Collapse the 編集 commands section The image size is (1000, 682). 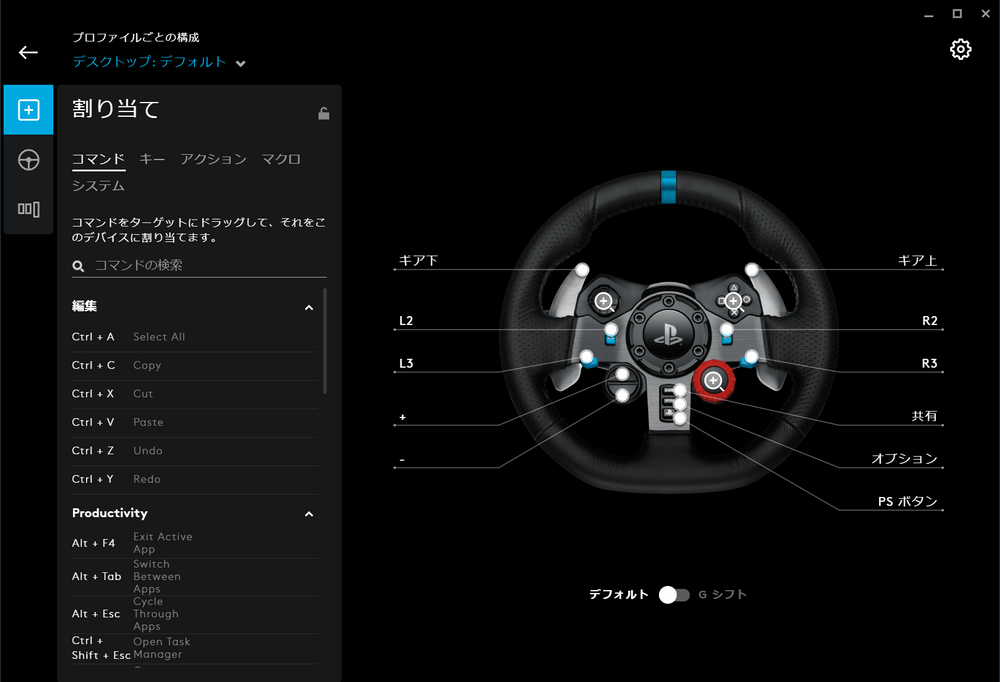[x=309, y=307]
